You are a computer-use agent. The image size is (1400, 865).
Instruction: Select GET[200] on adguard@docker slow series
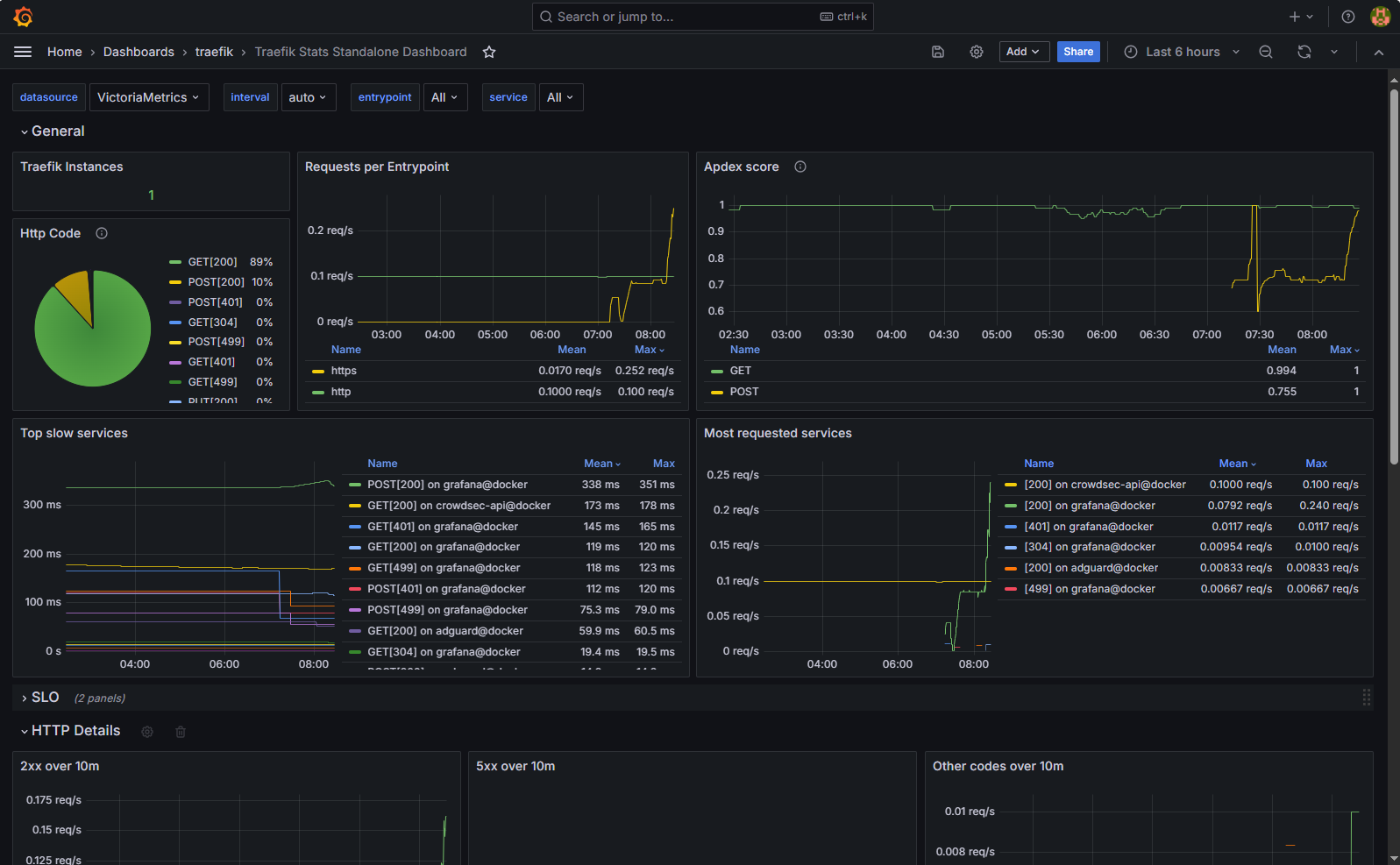click(445, 631)
